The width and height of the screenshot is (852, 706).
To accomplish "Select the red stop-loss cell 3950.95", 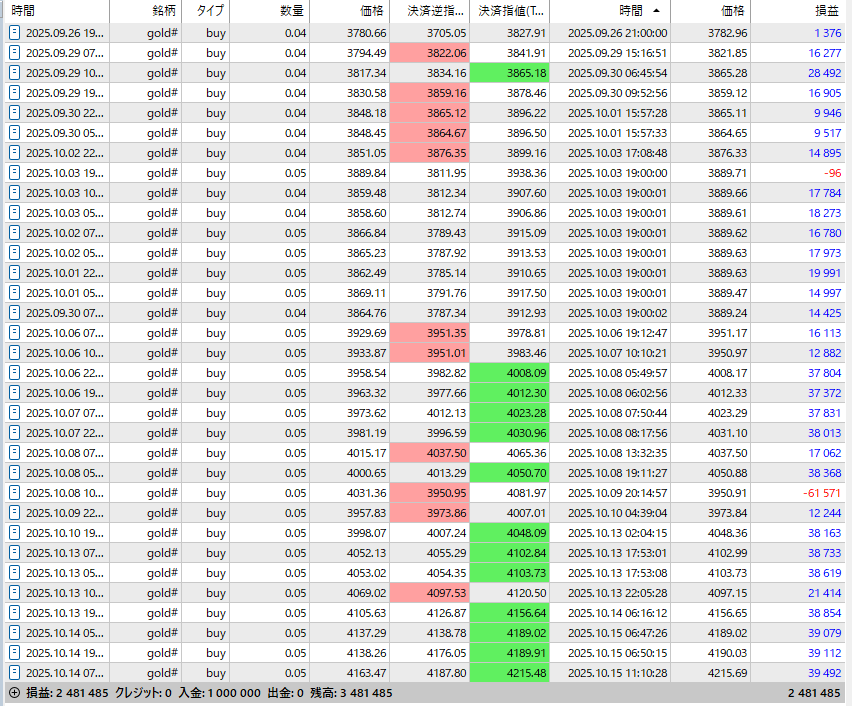I will click(429, 493).
